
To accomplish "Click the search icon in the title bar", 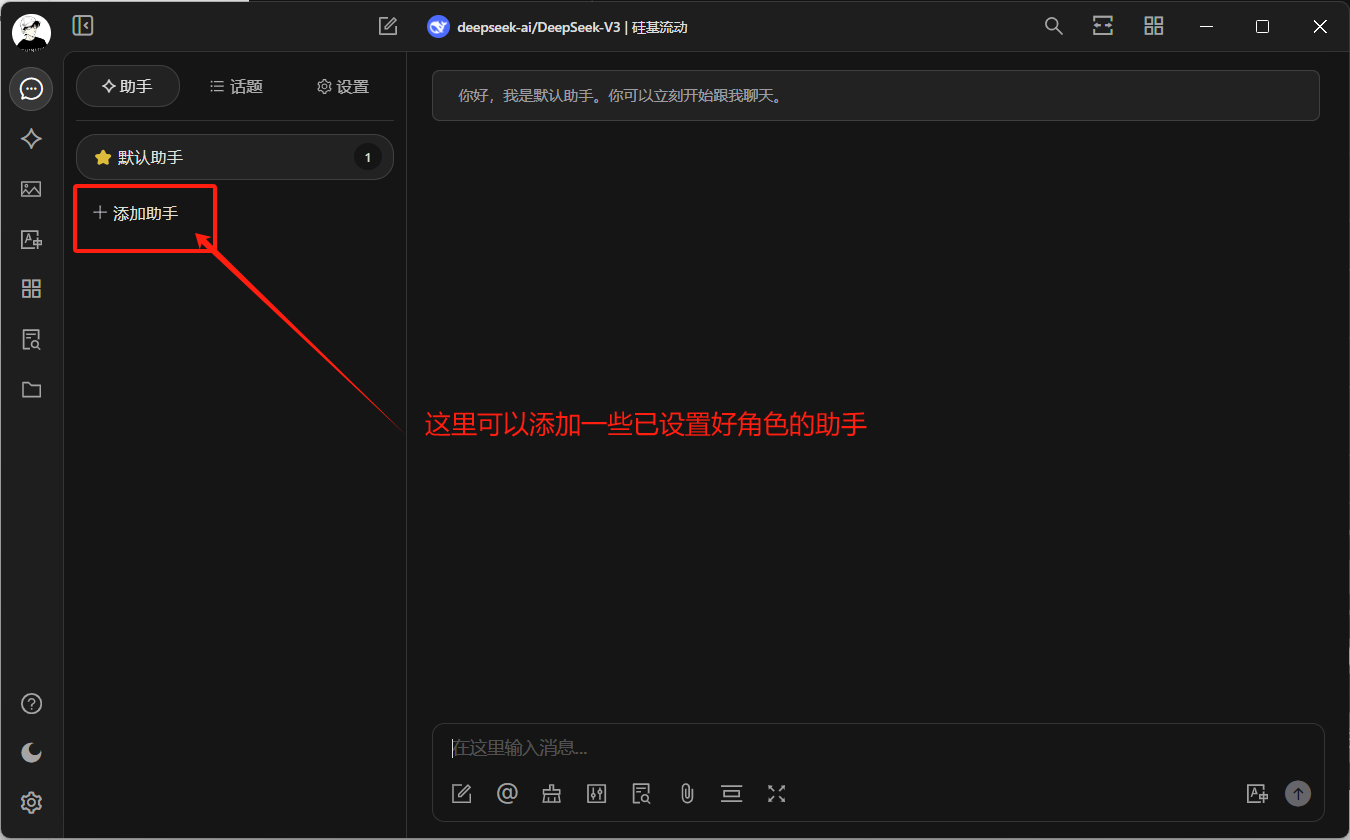I will point(1053,26).
